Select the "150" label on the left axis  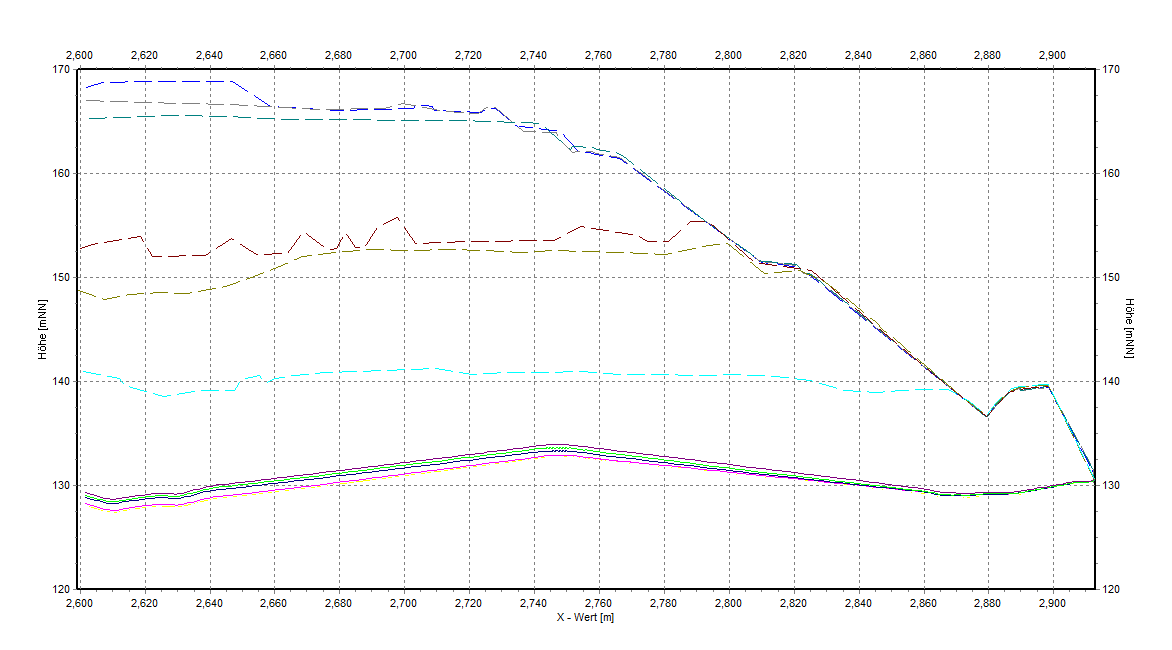click(61, 277)
